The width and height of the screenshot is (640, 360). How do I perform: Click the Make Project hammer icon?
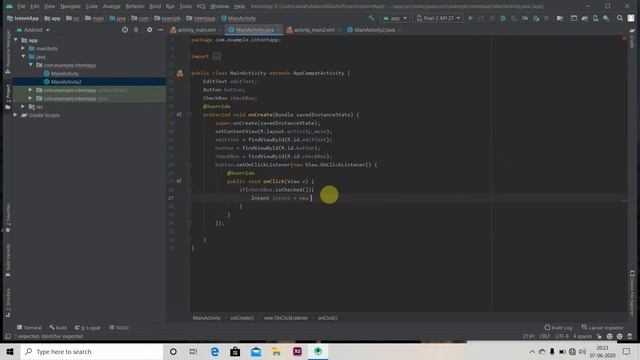[x=371, y=18]
